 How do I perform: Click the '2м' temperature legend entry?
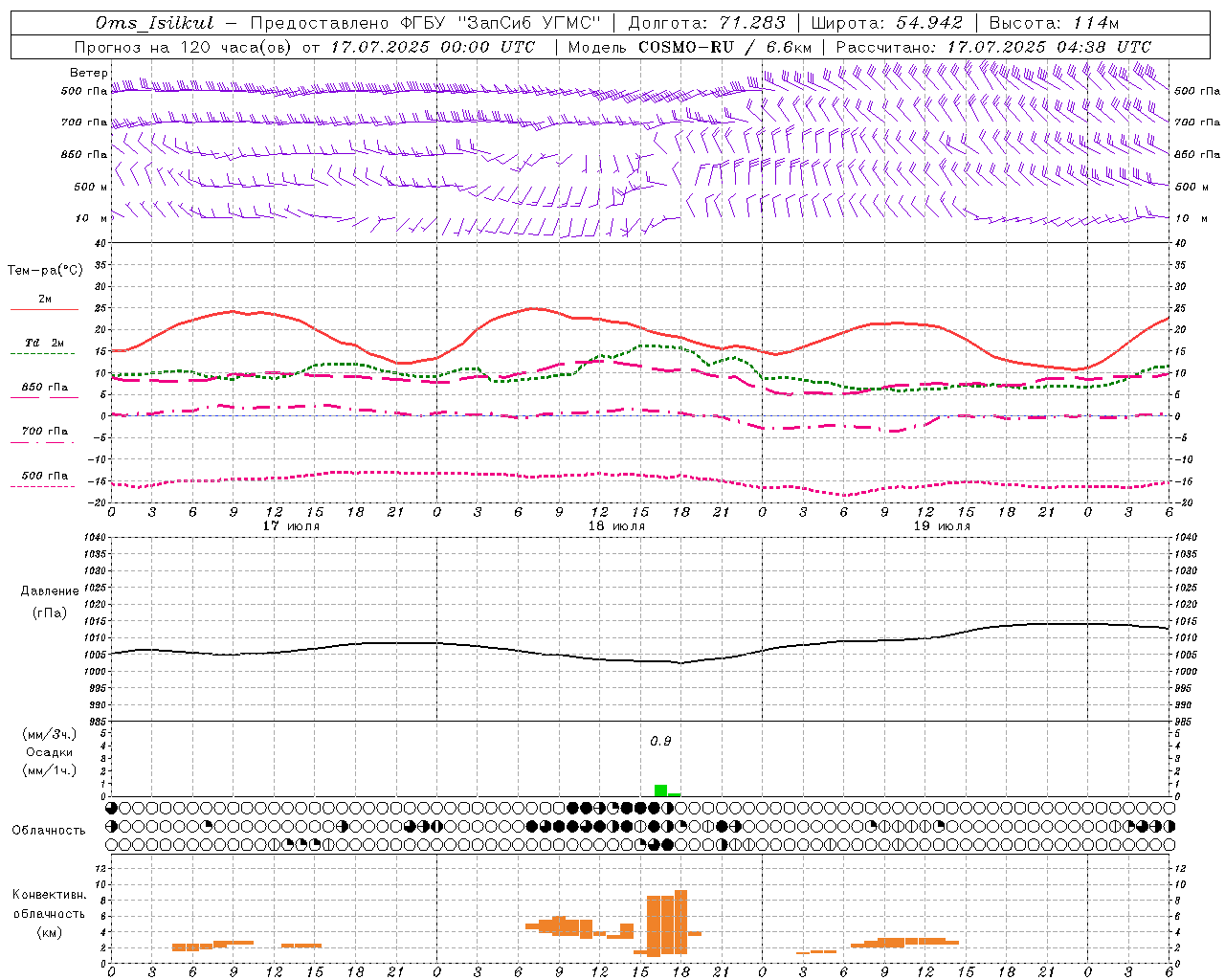tap(45, 299)
